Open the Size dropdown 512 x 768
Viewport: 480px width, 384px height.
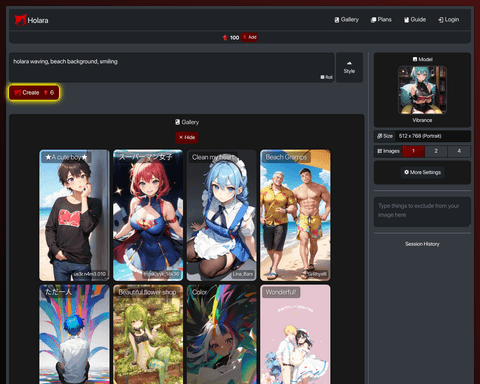click(x=433, y=136)
